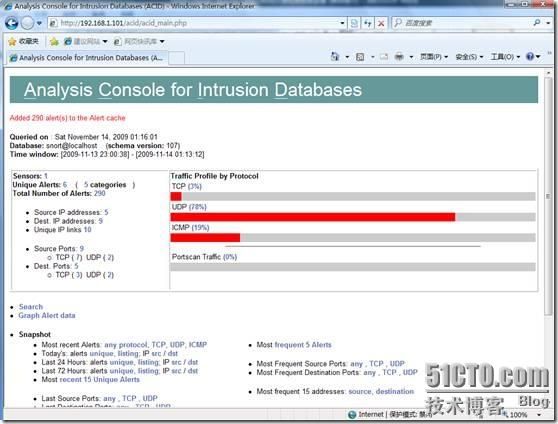This screenshot has height=424, width=558.
Task: Open the Portscan Traffic (0%) link
Action: pyautogui.click(x=230, y=257)
